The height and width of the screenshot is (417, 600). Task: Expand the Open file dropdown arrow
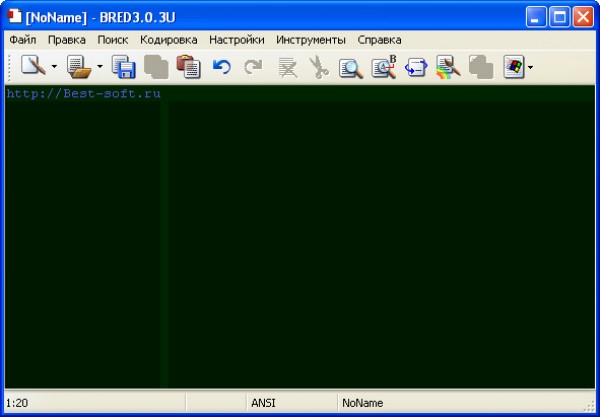point(100,68)
